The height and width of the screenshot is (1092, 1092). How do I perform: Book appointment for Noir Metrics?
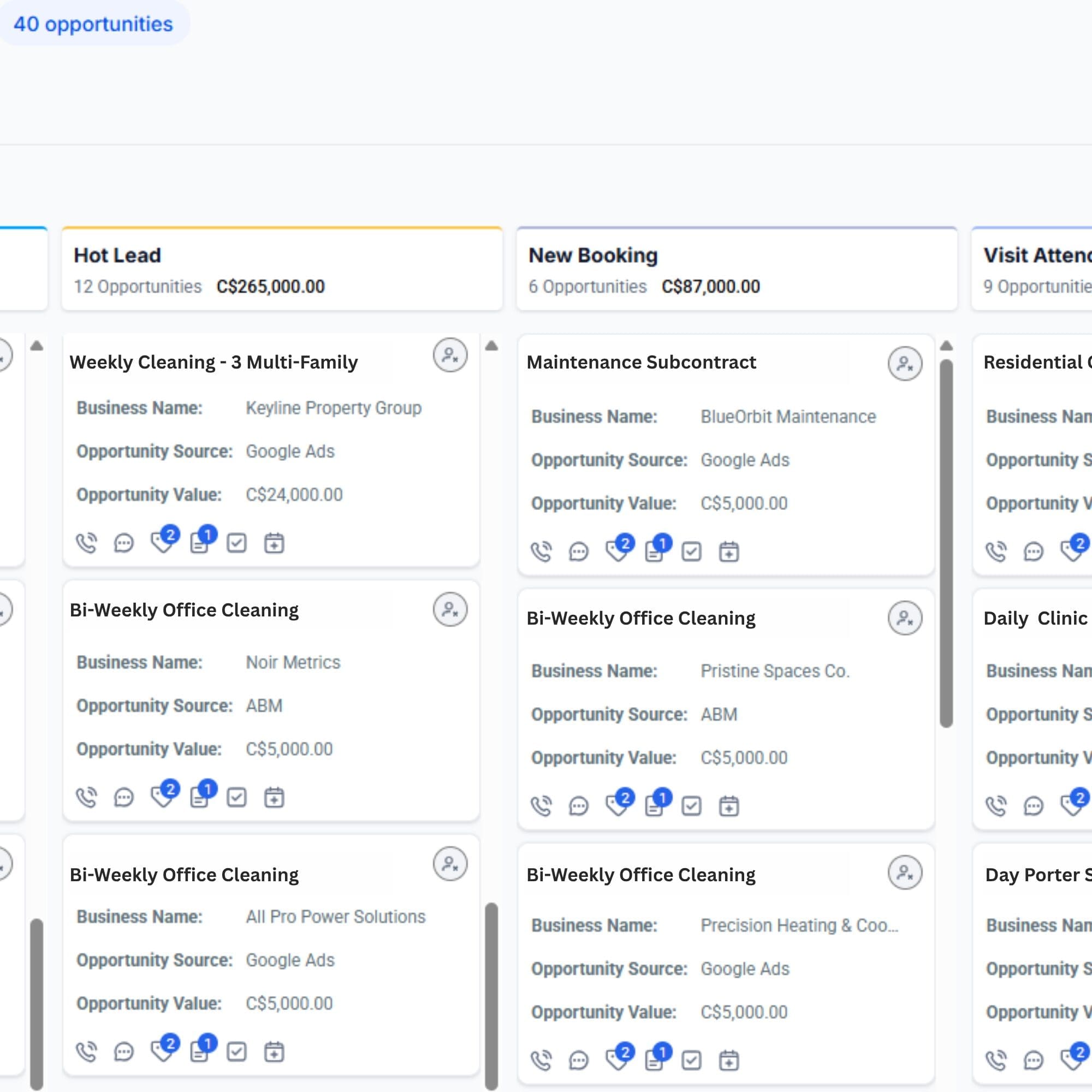[274, 798]
